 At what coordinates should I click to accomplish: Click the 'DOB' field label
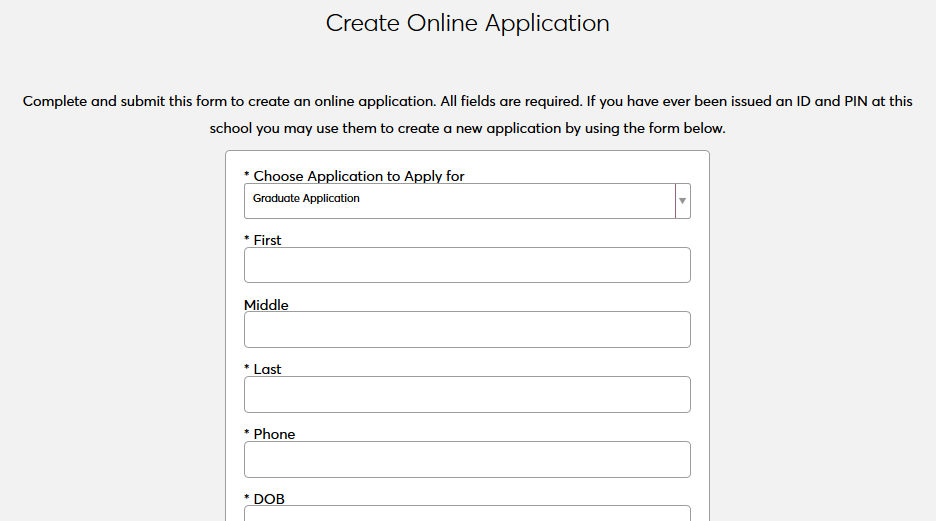(269, 498)
